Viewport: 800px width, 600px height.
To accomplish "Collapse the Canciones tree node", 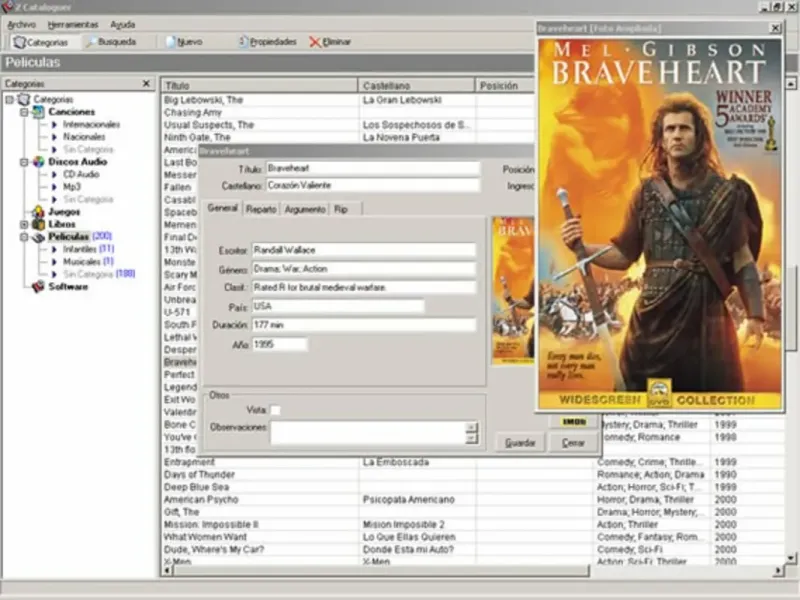I will click(x=24, y=112).
